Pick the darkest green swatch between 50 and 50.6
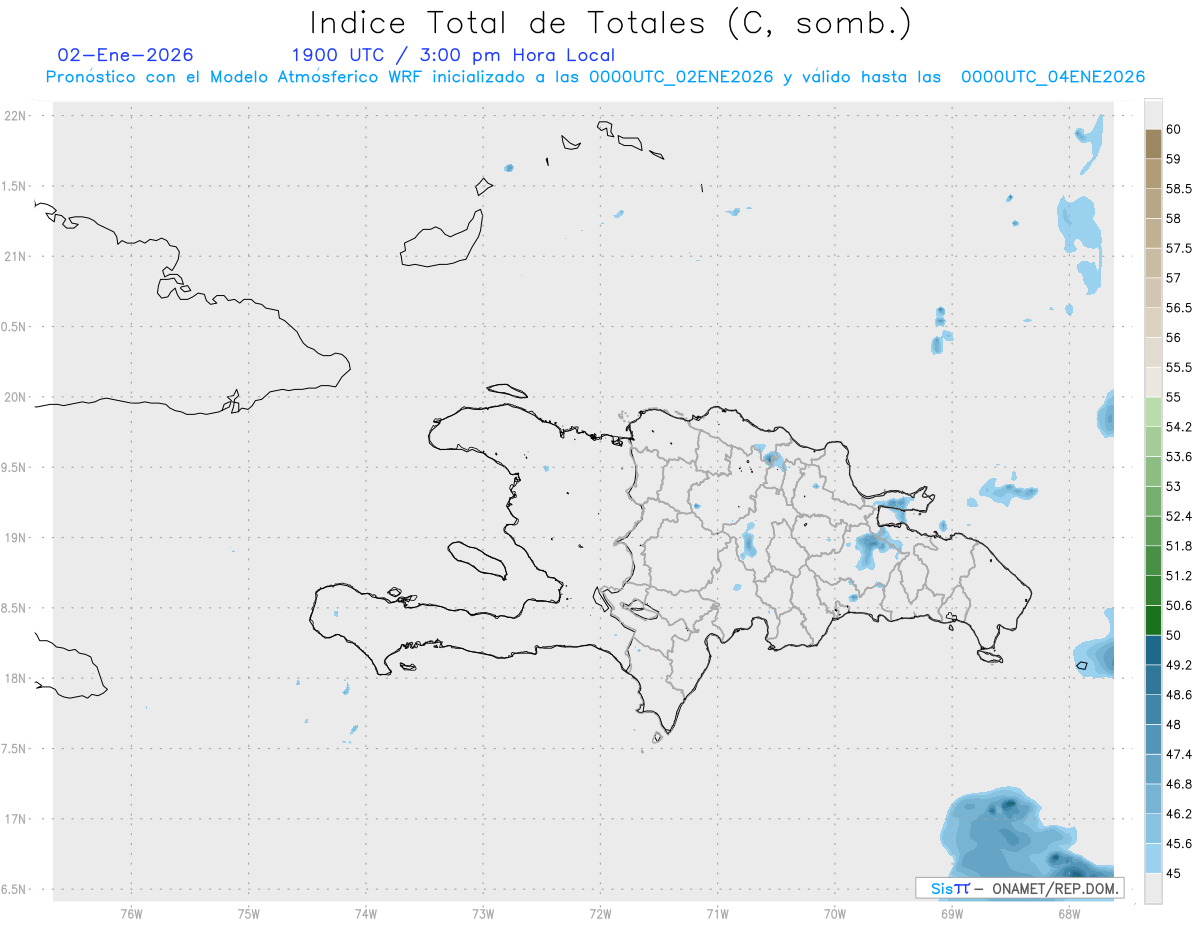The height and width of the screenshot is (927, 1200). (x=1153, y=620)
